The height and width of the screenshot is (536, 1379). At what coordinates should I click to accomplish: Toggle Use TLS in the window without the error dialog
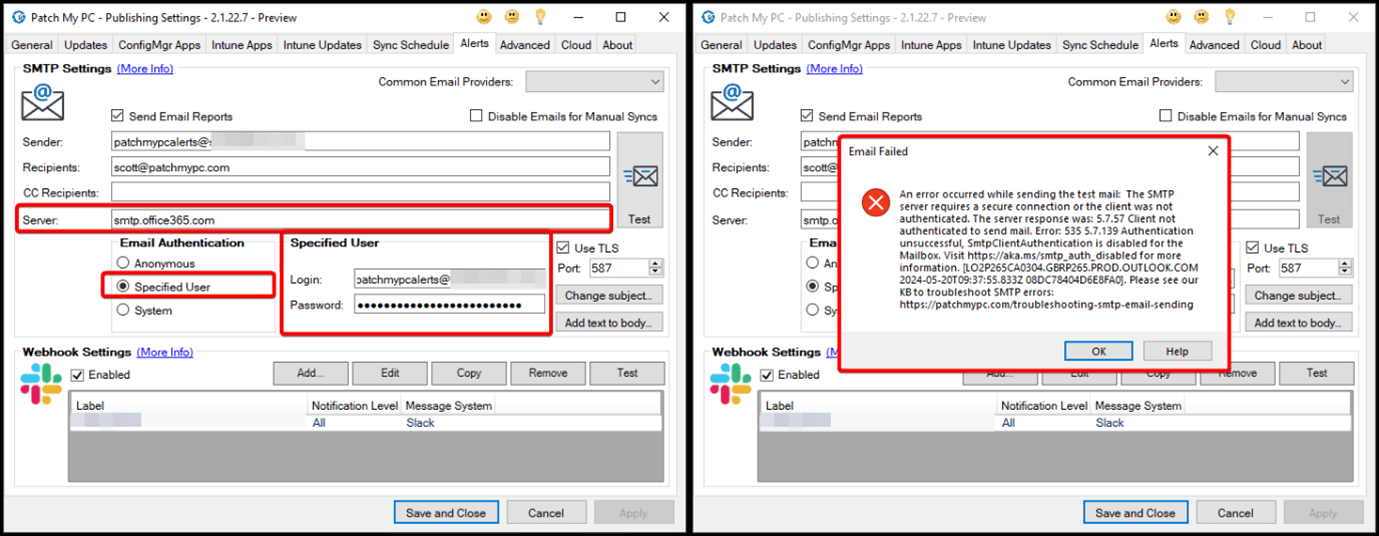[x=563, y=248]
